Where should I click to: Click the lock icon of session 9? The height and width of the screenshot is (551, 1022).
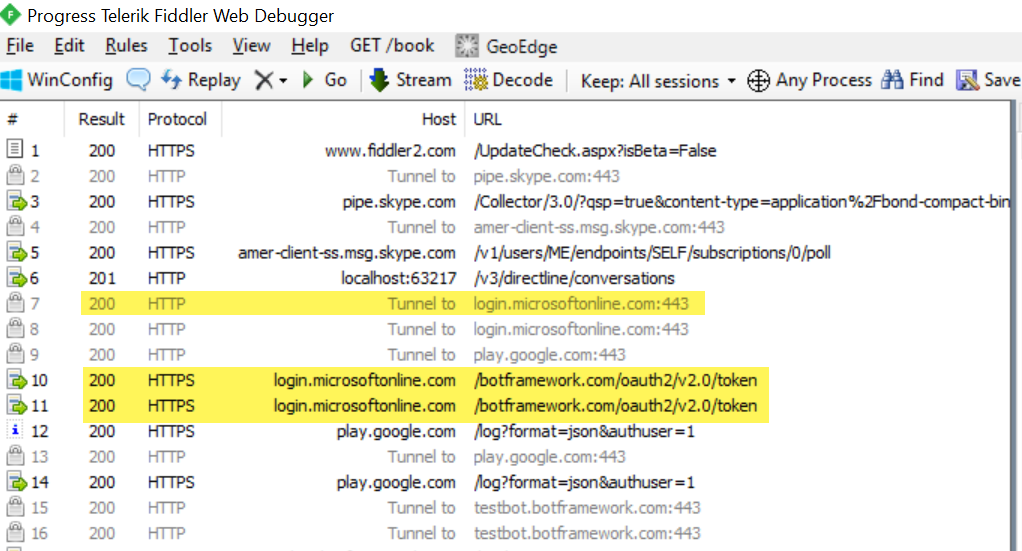pyautogui.click(x=15, y=353)
